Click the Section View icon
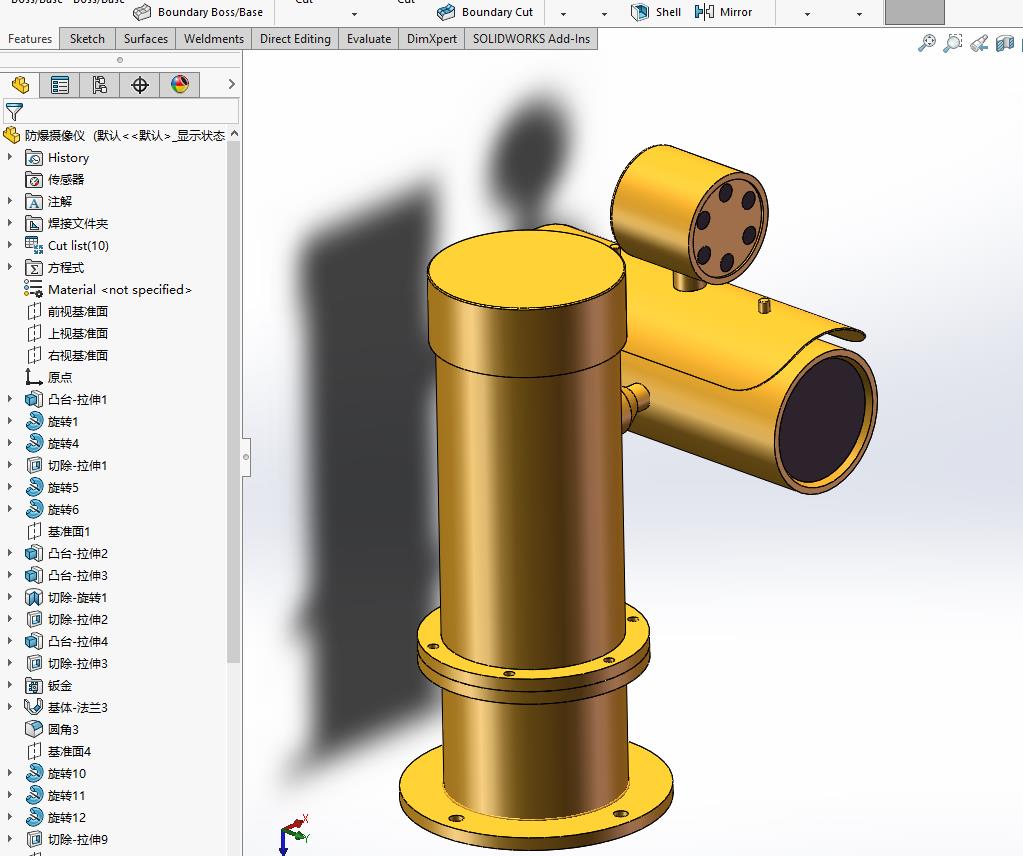 pos(1005,43)
